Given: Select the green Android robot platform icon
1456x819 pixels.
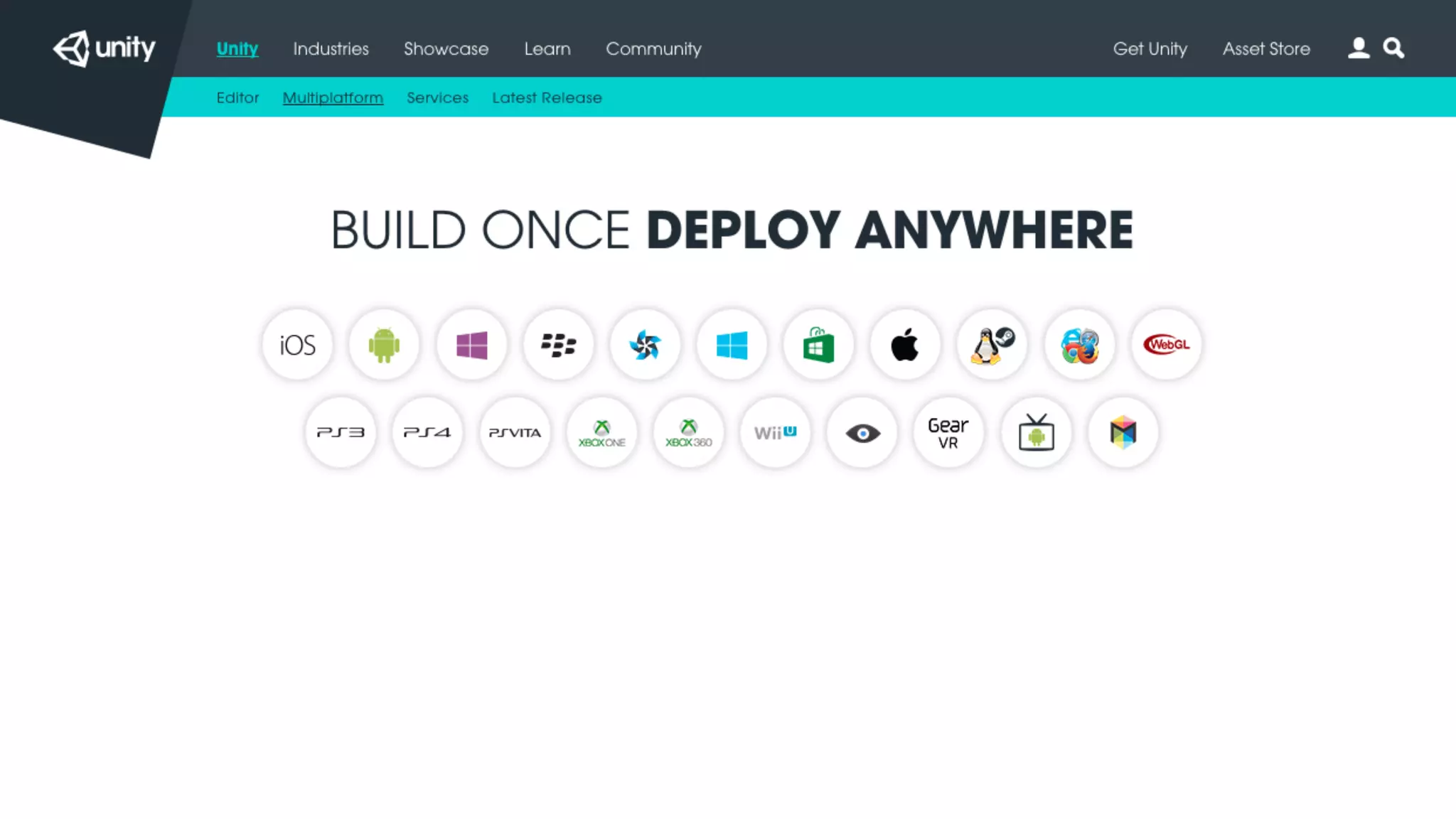Looking at the screenshot, I should pyautogui.click(x=384, y=345).
